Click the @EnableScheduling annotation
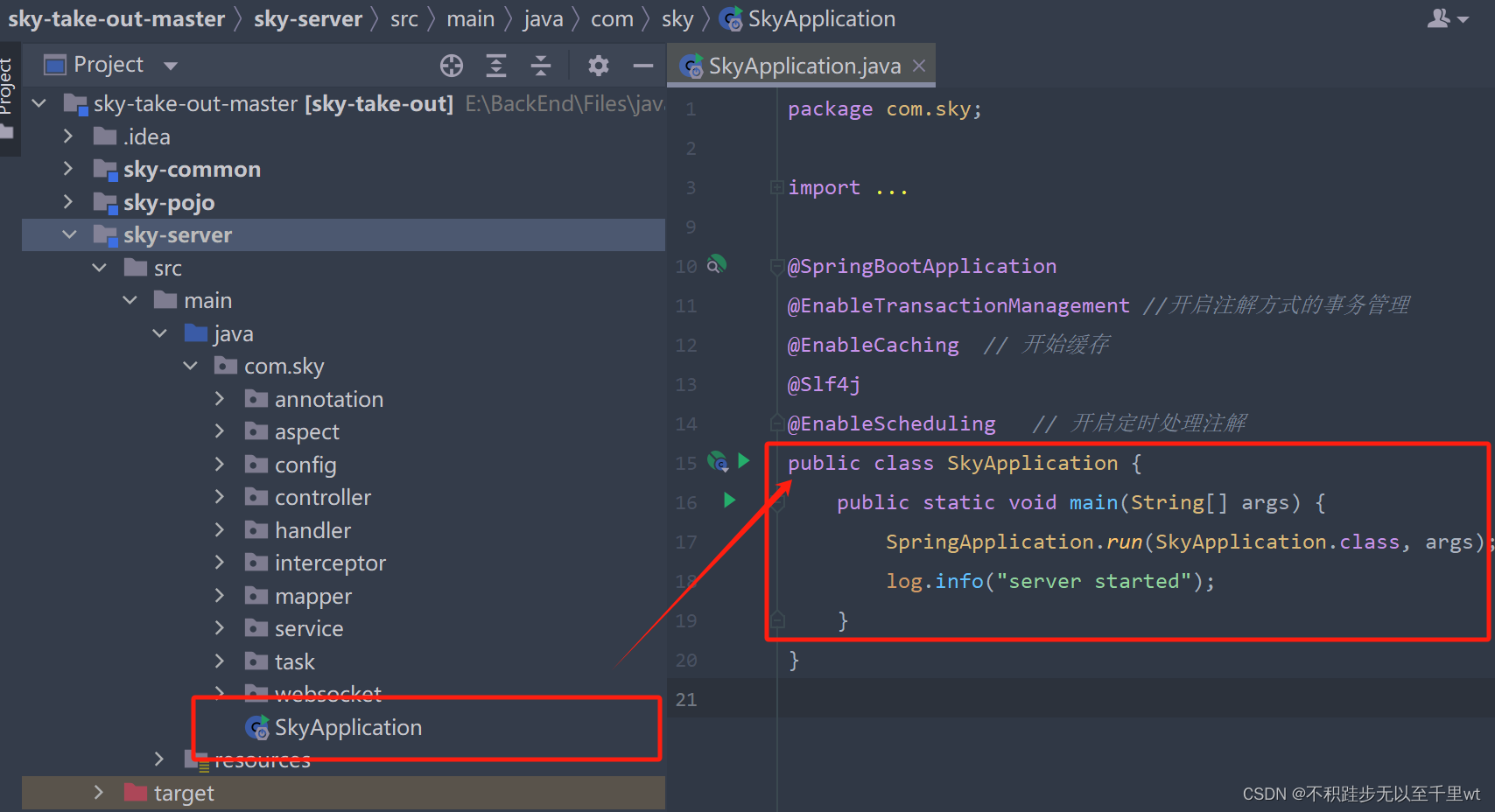The width and height of the screenshot is (1495, 812). tap(891, 423)
